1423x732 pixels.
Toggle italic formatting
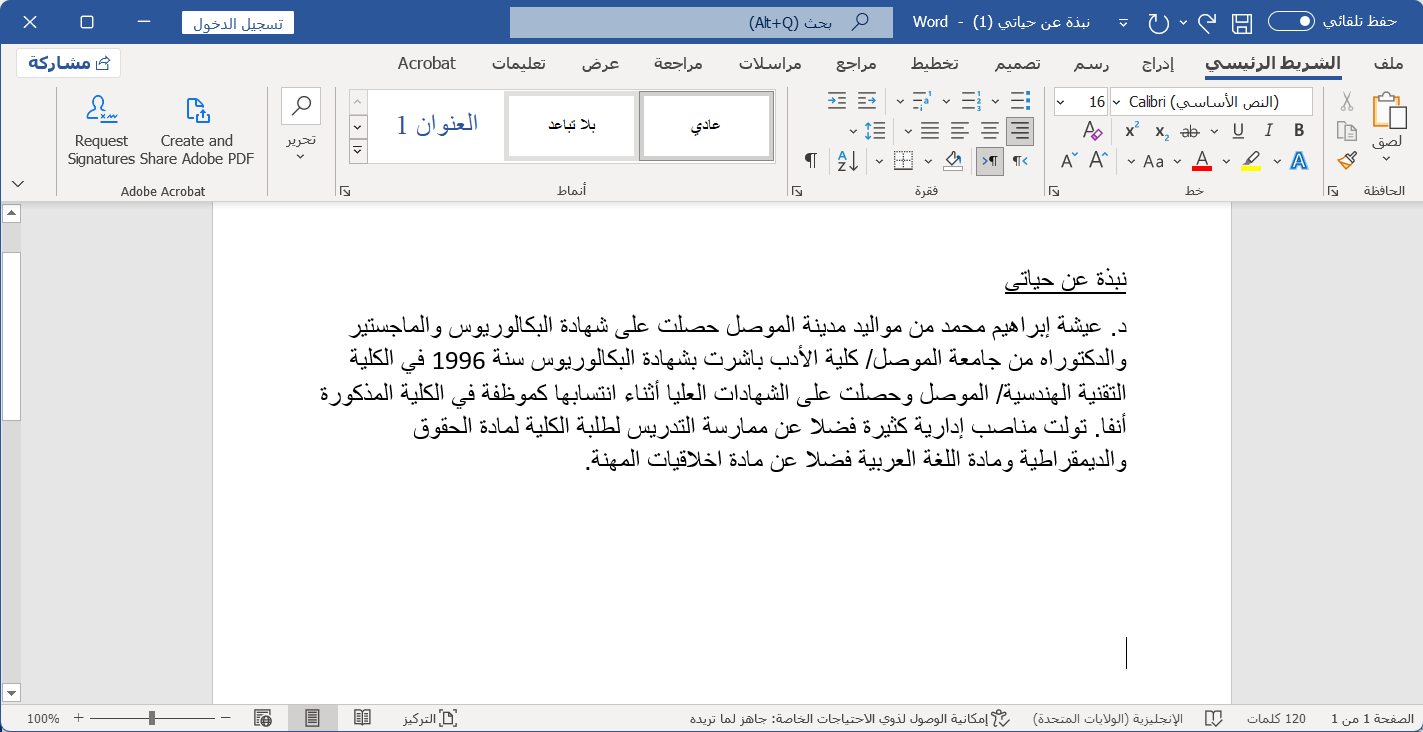point(1270,130)
